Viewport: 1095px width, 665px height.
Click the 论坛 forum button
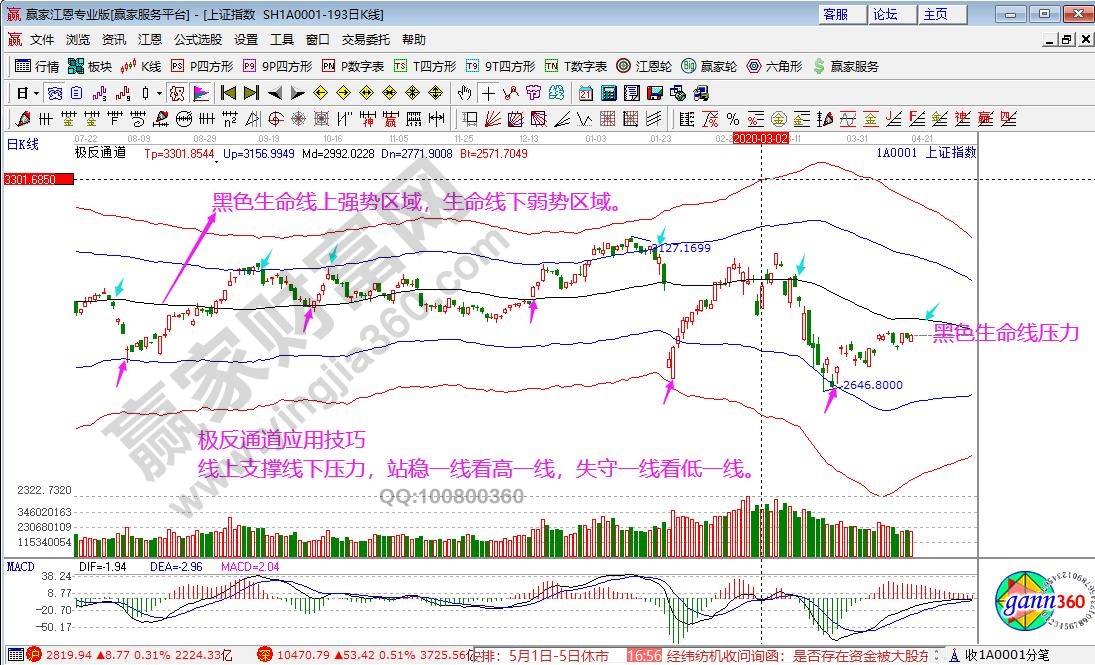point(885,14)
